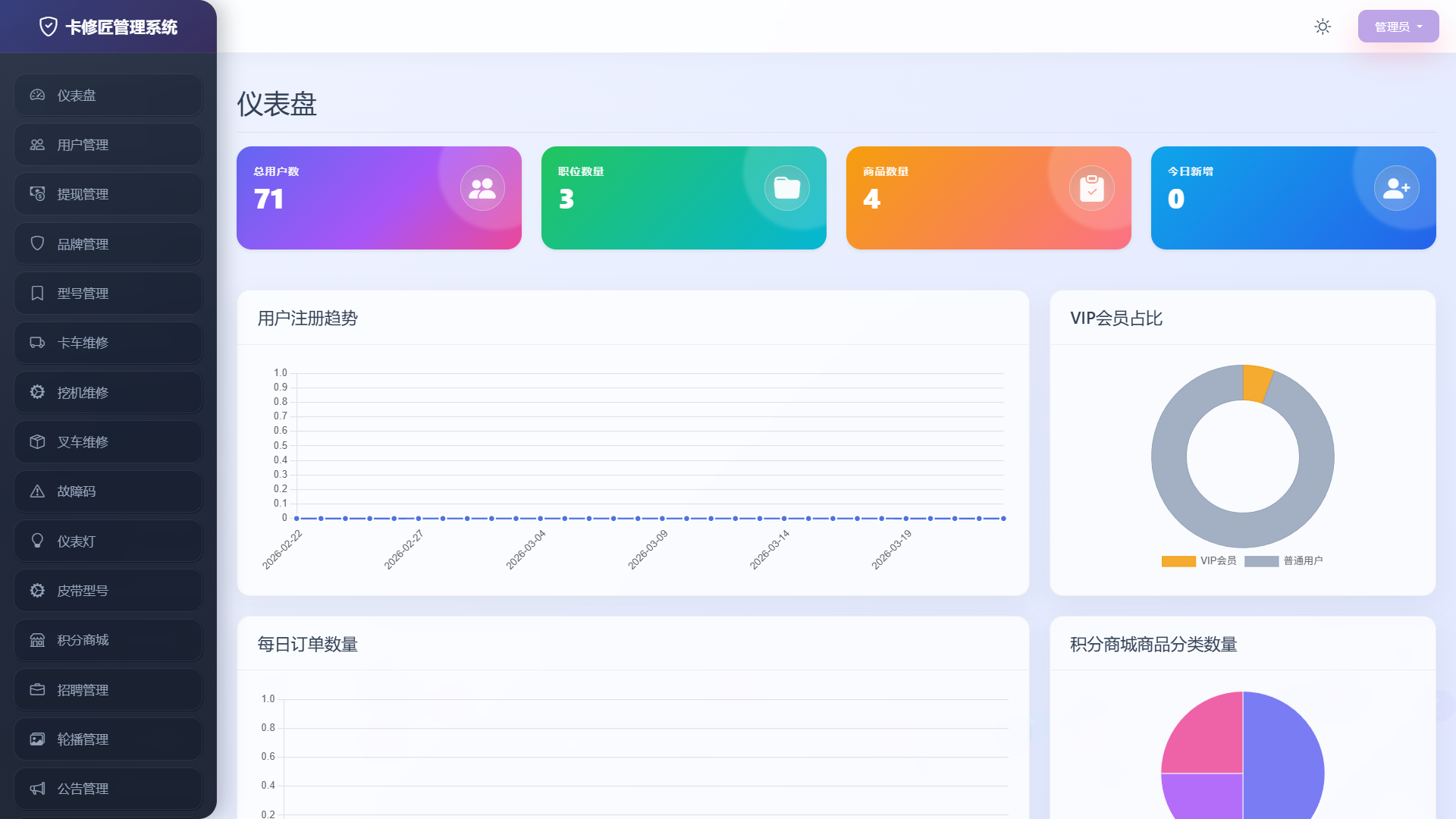Click the 商品数量 clipboard icon

[x=1091, y=188]
